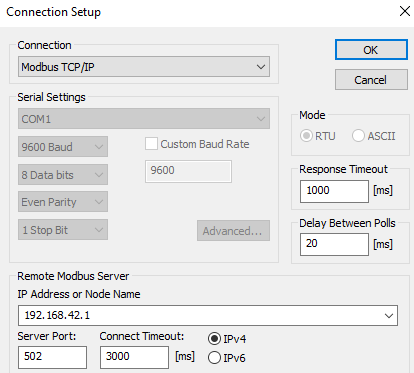This screenshot has height=373, width=414.
Task: Click the Delay Between Polls field
Action: (x=334, y=244)
